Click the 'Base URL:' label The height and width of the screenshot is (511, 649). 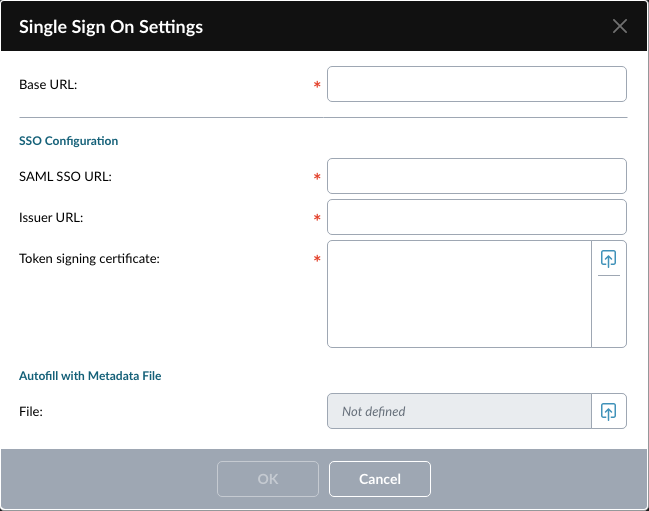pyautogui.click(x=48, y=84)
